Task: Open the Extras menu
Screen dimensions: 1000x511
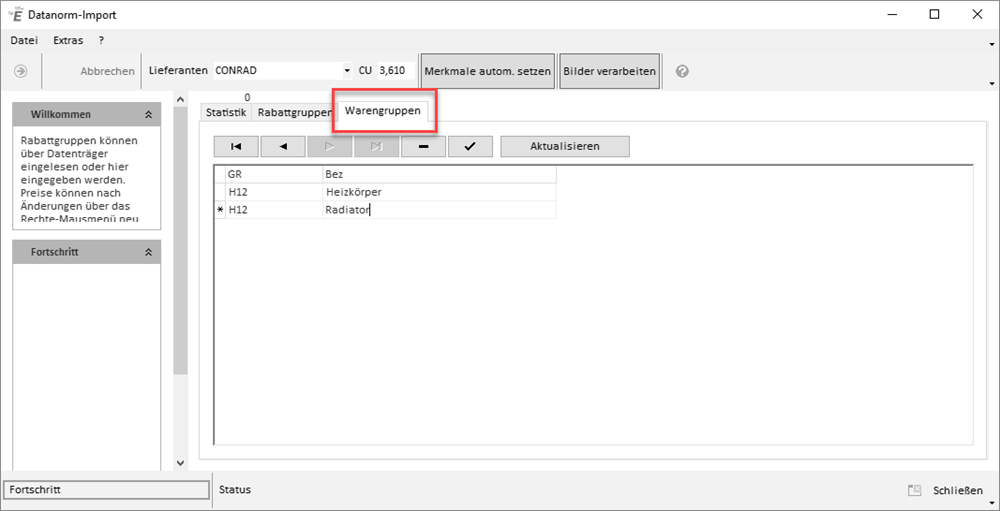Action: 69,41
